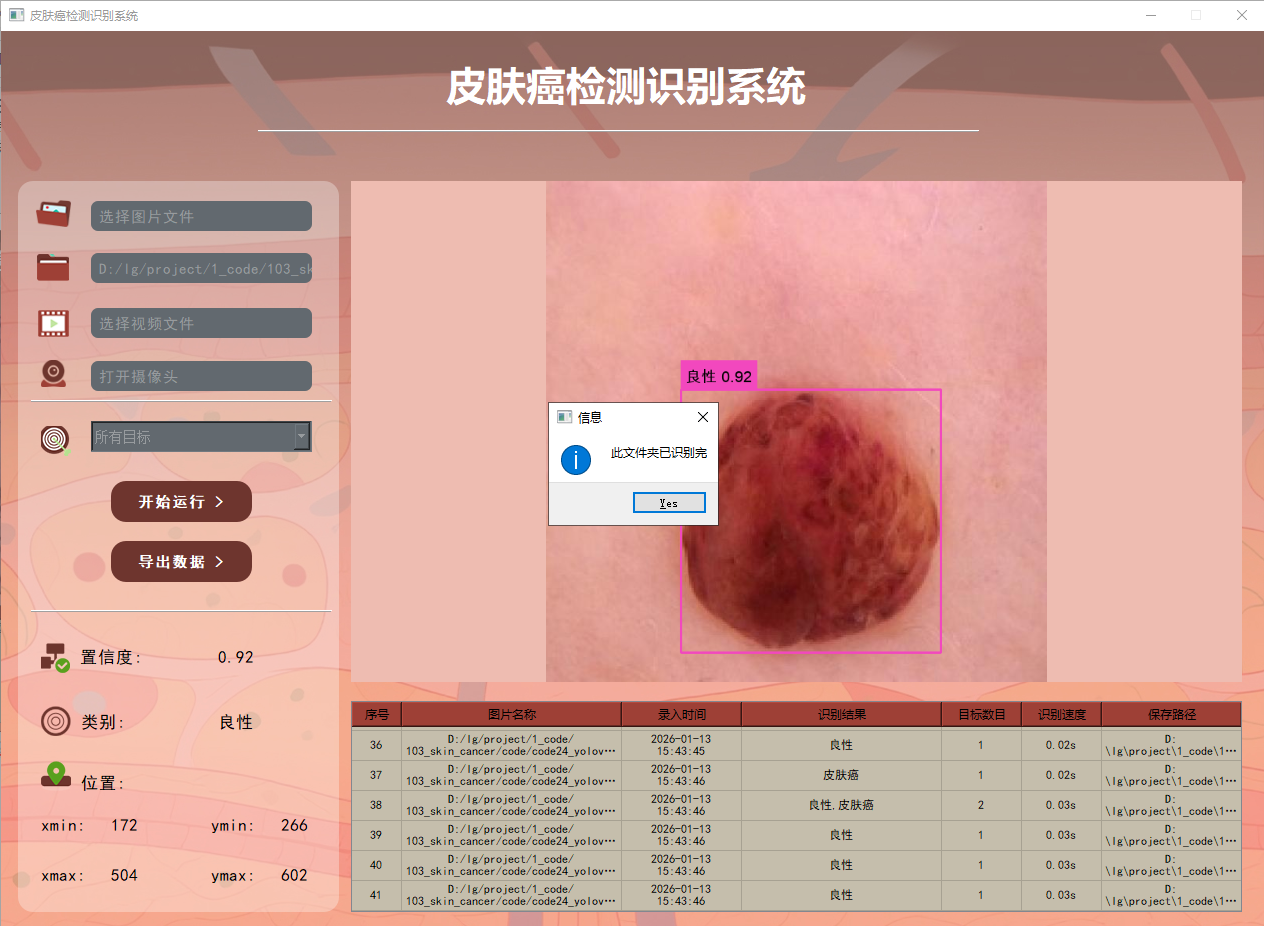Click the dark red folder icon
The image size is (1264, 926).
[54, 267]
